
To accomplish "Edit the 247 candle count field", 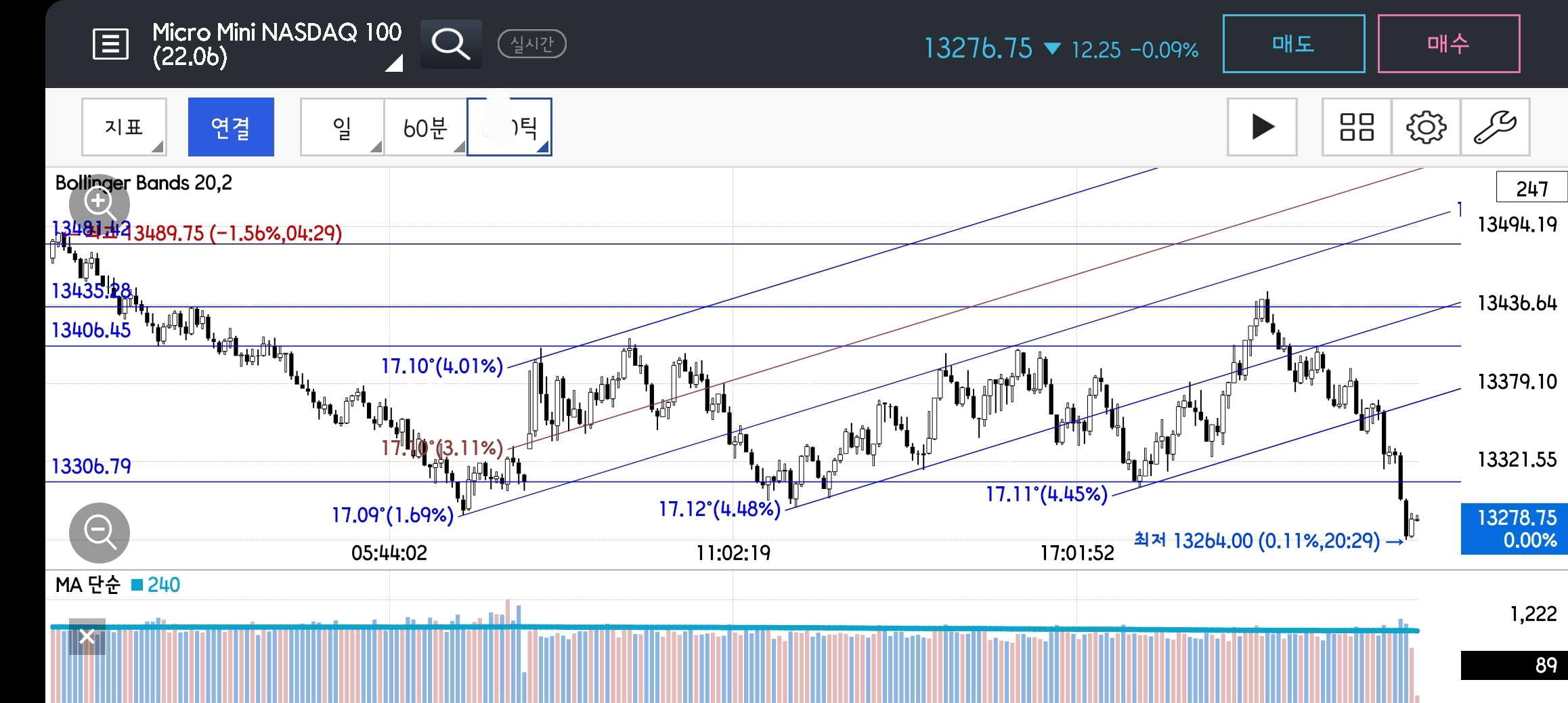I will click(1531, 188).
